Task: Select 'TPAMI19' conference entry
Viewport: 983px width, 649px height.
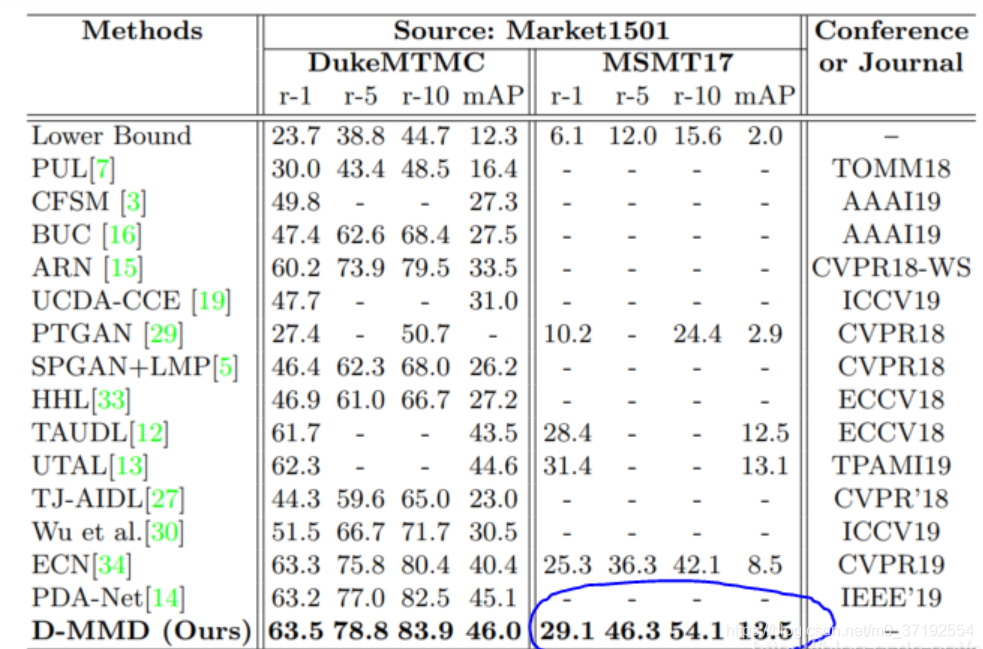Action: 891,466
